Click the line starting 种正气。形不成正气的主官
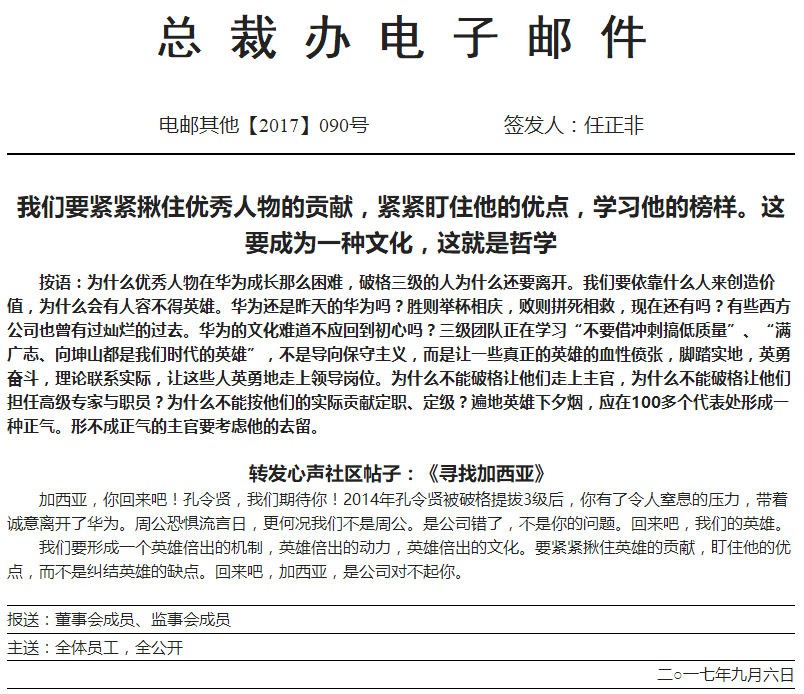Image resolution: width=804 pixels, height=694 pixels. [163, 426]
